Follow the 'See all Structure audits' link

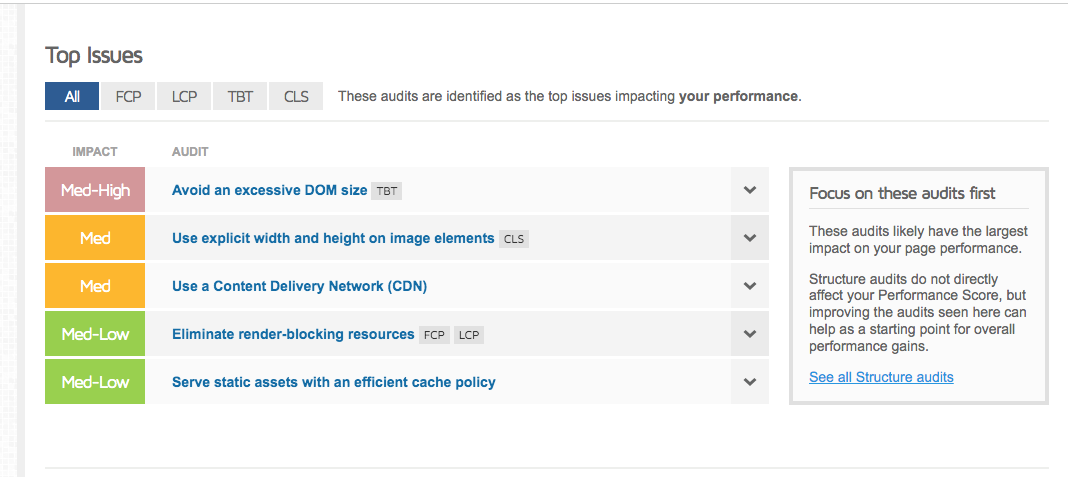[881, 377]
